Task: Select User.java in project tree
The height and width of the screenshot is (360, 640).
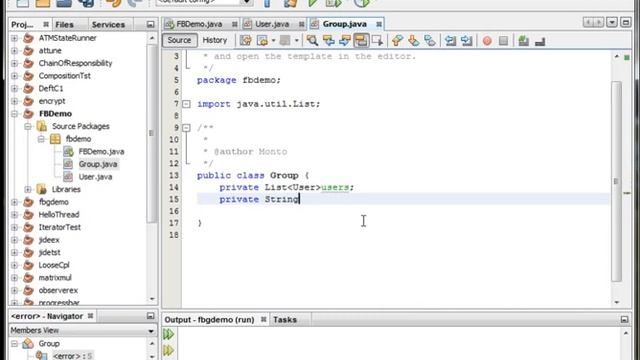Action: click(x=95, y=177)
